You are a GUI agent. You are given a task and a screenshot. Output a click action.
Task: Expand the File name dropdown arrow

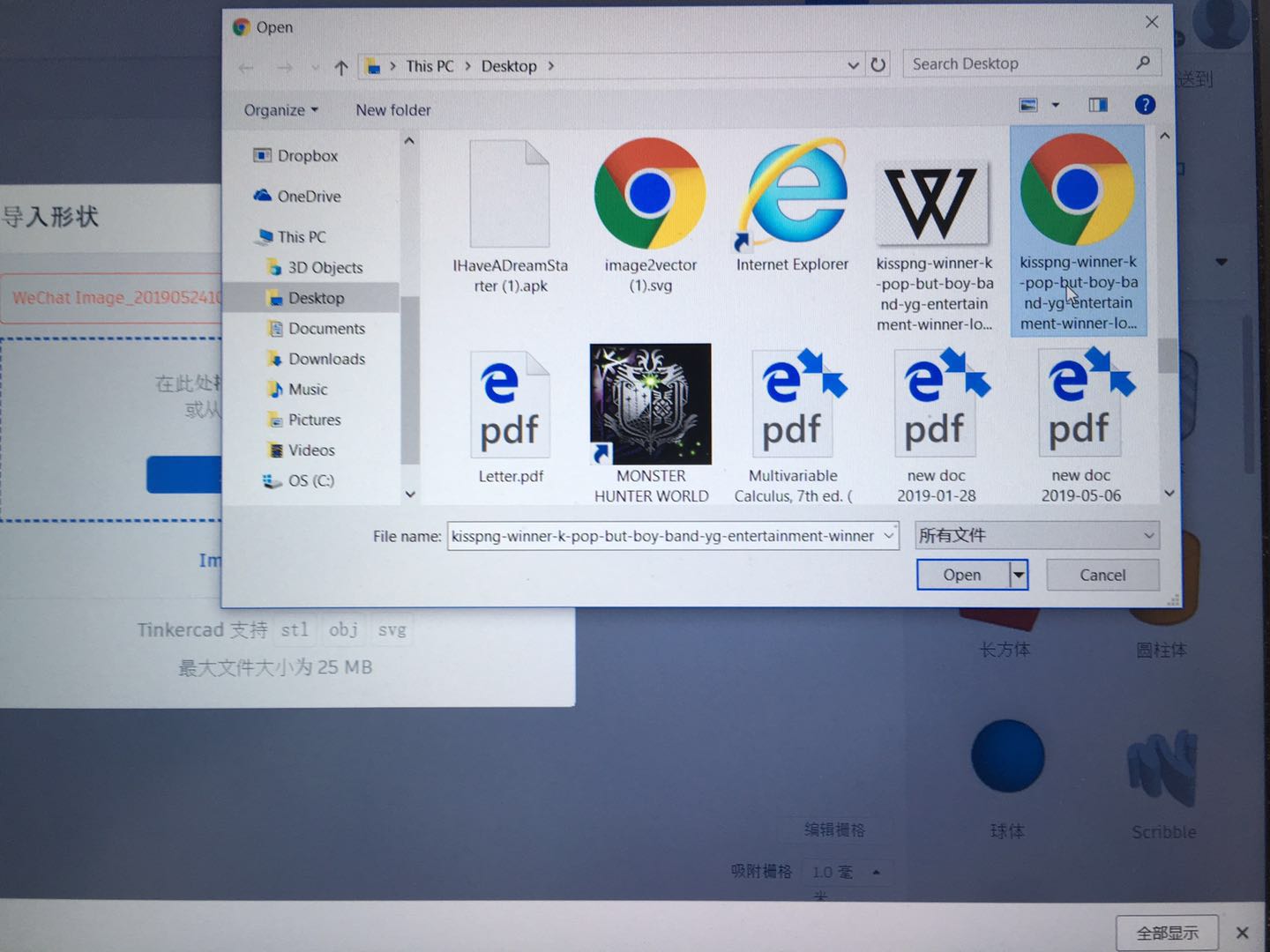click(x=889, y=535)
